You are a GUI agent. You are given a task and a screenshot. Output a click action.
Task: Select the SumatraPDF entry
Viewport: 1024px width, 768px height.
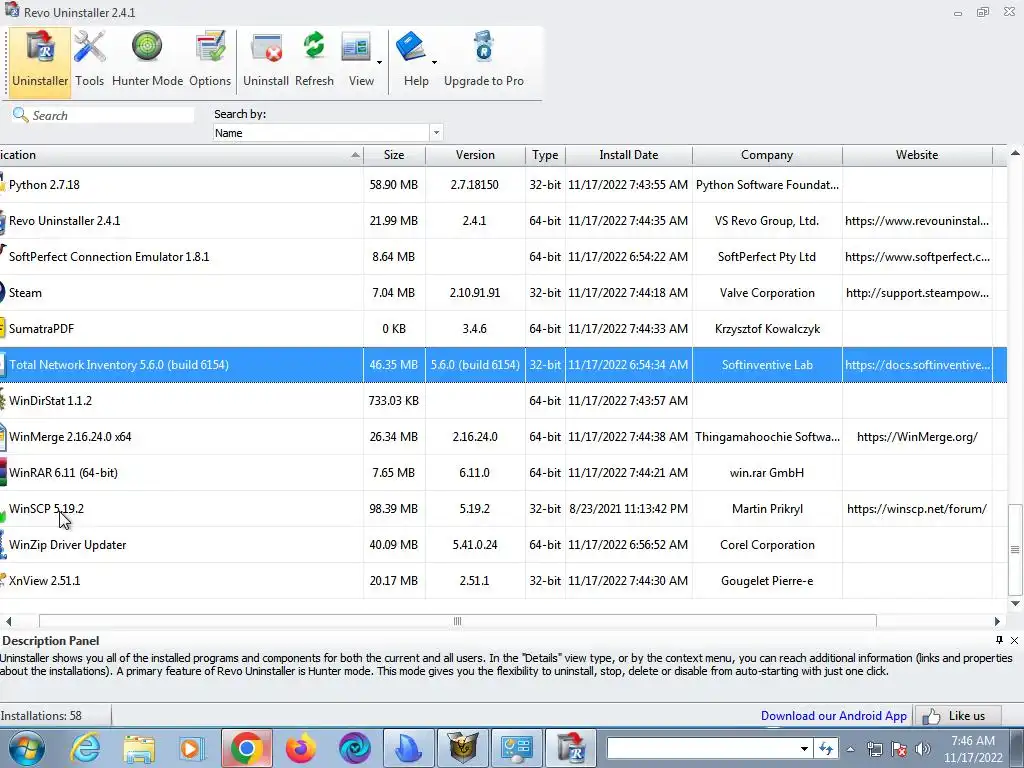coord(503,328)
